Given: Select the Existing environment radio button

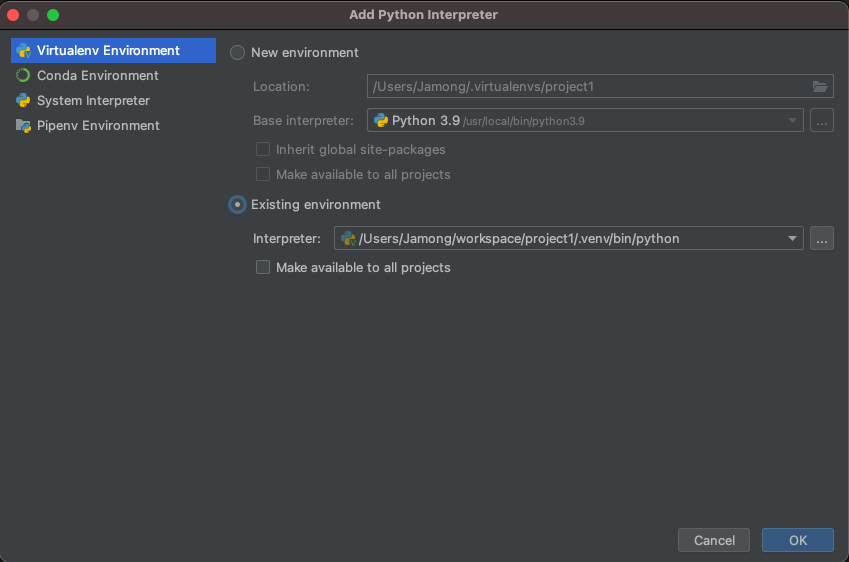Looking at the screenshot, I should (237, 205).
